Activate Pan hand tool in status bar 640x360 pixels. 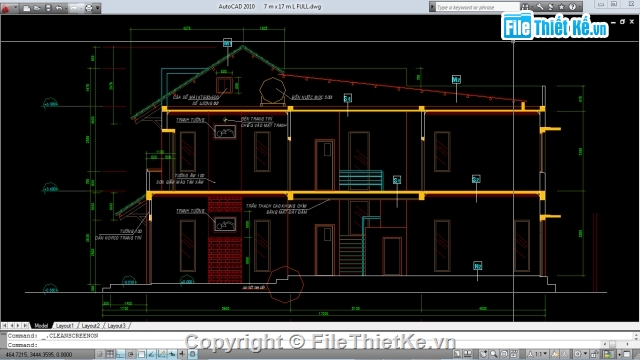tap(483, 354)
